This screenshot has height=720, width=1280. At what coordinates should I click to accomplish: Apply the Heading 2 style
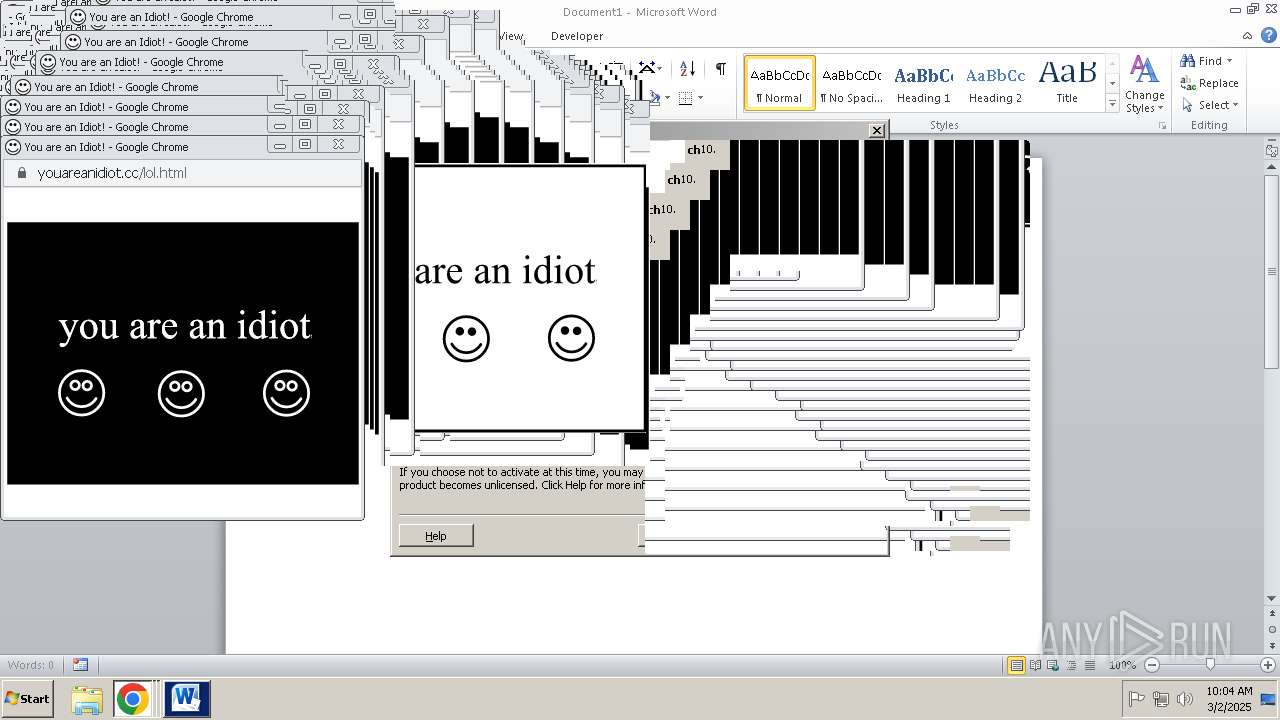(x=995, y=83)
